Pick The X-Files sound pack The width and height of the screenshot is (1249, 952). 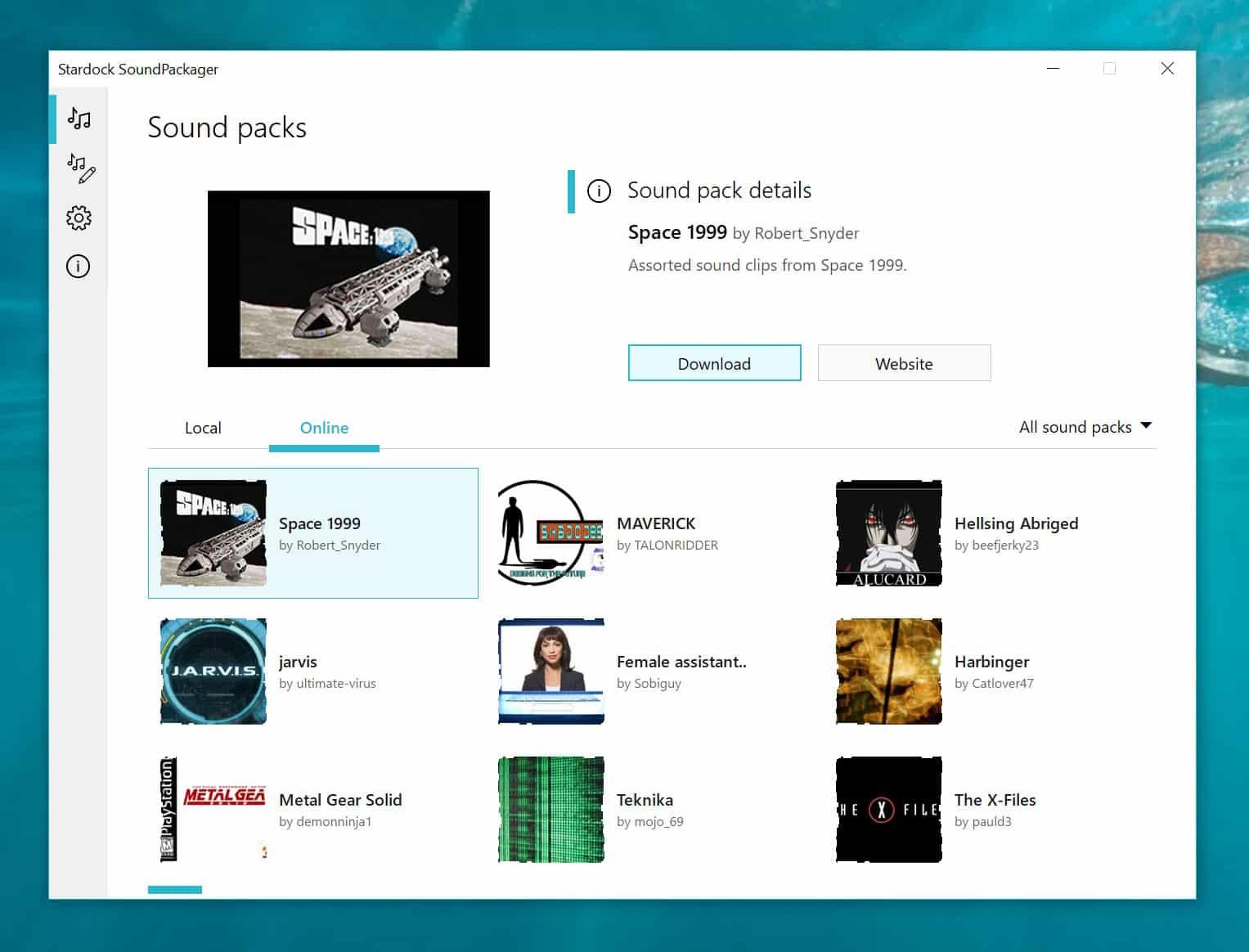pos(995,801)
